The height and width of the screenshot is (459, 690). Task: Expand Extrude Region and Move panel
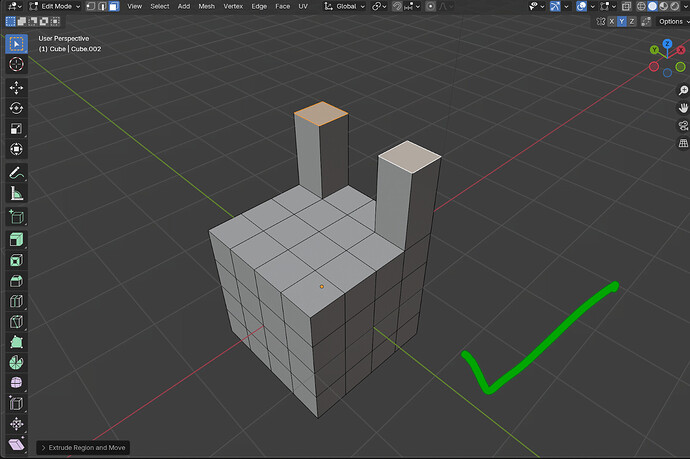83,448
